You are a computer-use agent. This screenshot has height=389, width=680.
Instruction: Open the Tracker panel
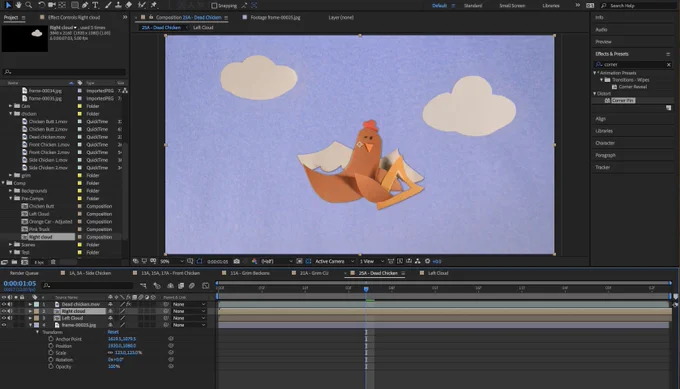(x=602, y=167)
